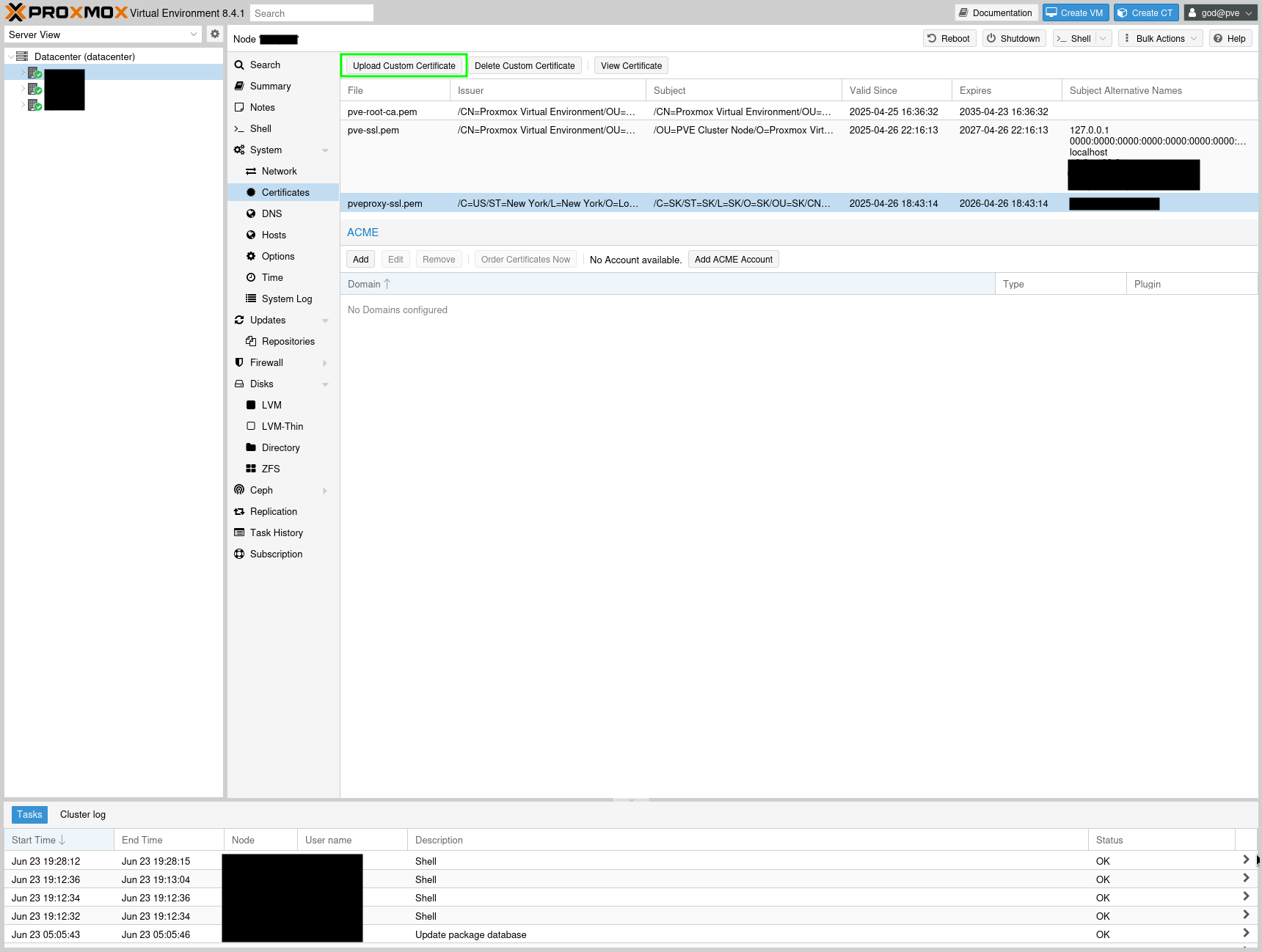Select the pveproxy-ssl.pem row
Image resolution: width=1262 pixels, height=952 pixels.
coord(799,203)
